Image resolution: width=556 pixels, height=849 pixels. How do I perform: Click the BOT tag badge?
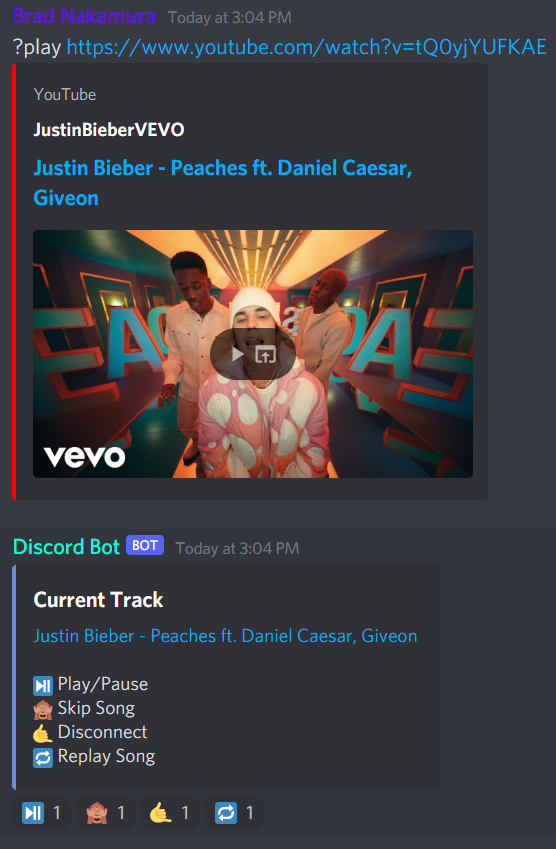click(145, 545)
